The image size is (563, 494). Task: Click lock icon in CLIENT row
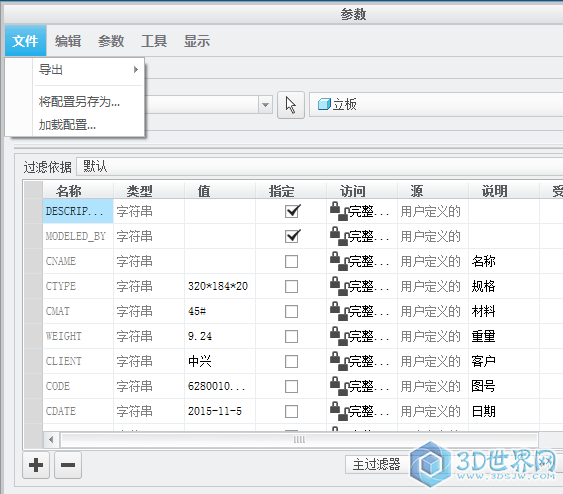click(339, 361)
